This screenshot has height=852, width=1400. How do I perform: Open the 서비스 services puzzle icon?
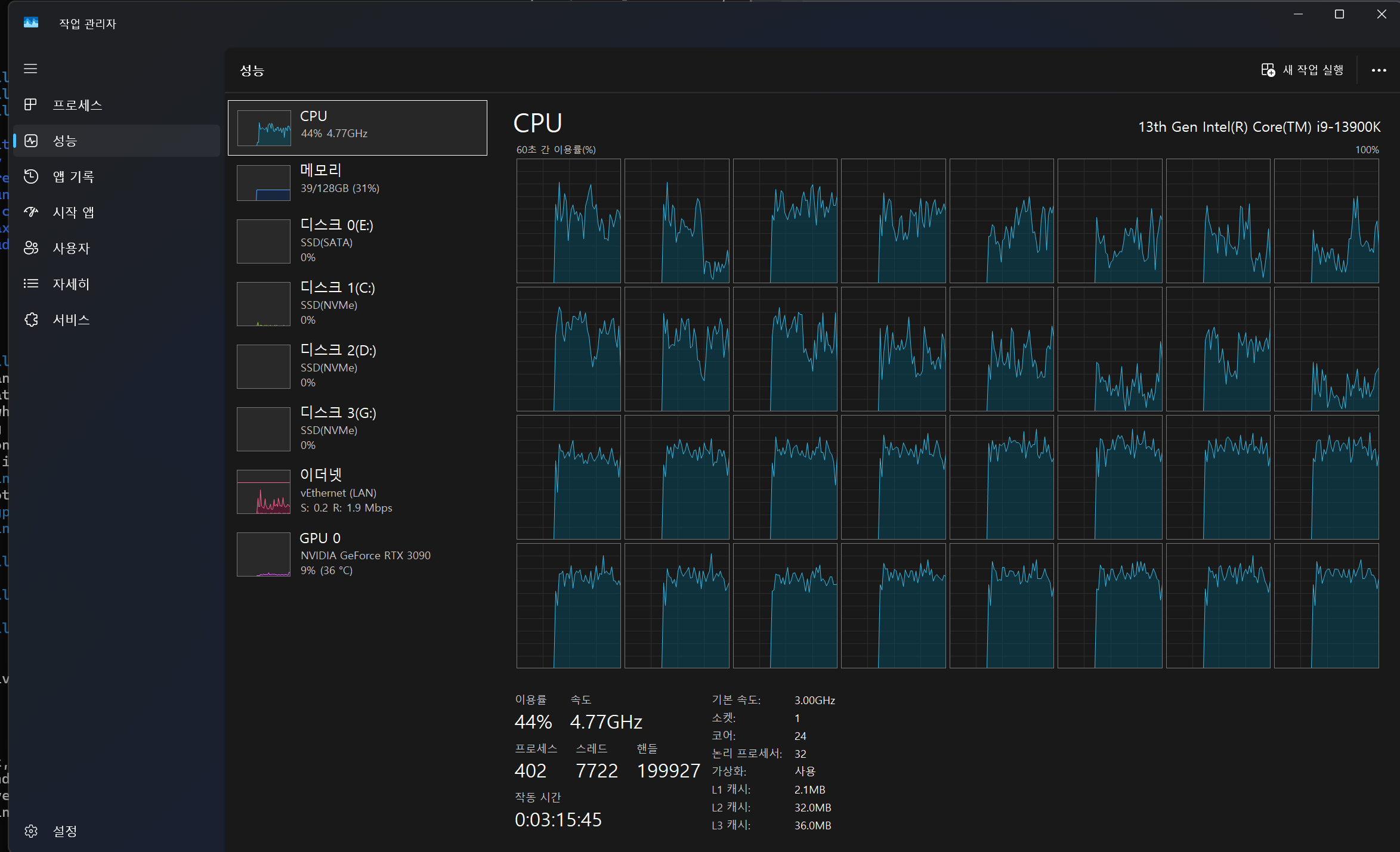point(30,320)
